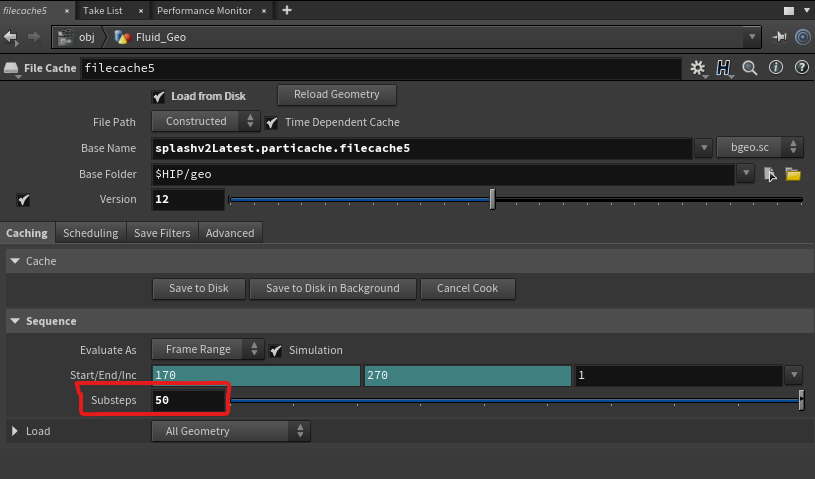Expand the Load section
Viewport: 815px width, 479px height.
click(x=15, y=431)
